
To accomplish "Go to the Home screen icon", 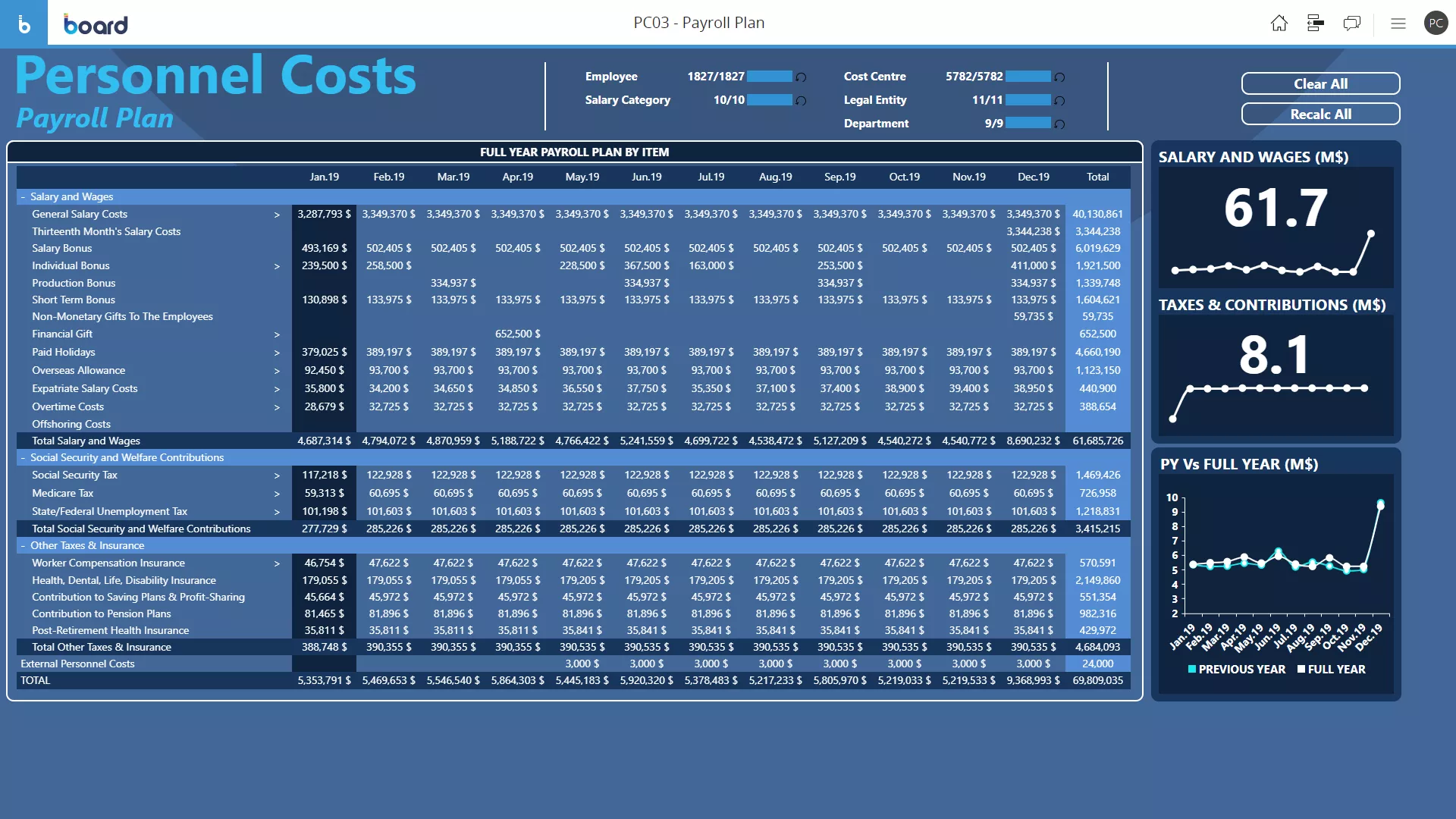I will tap(1279, 24).
